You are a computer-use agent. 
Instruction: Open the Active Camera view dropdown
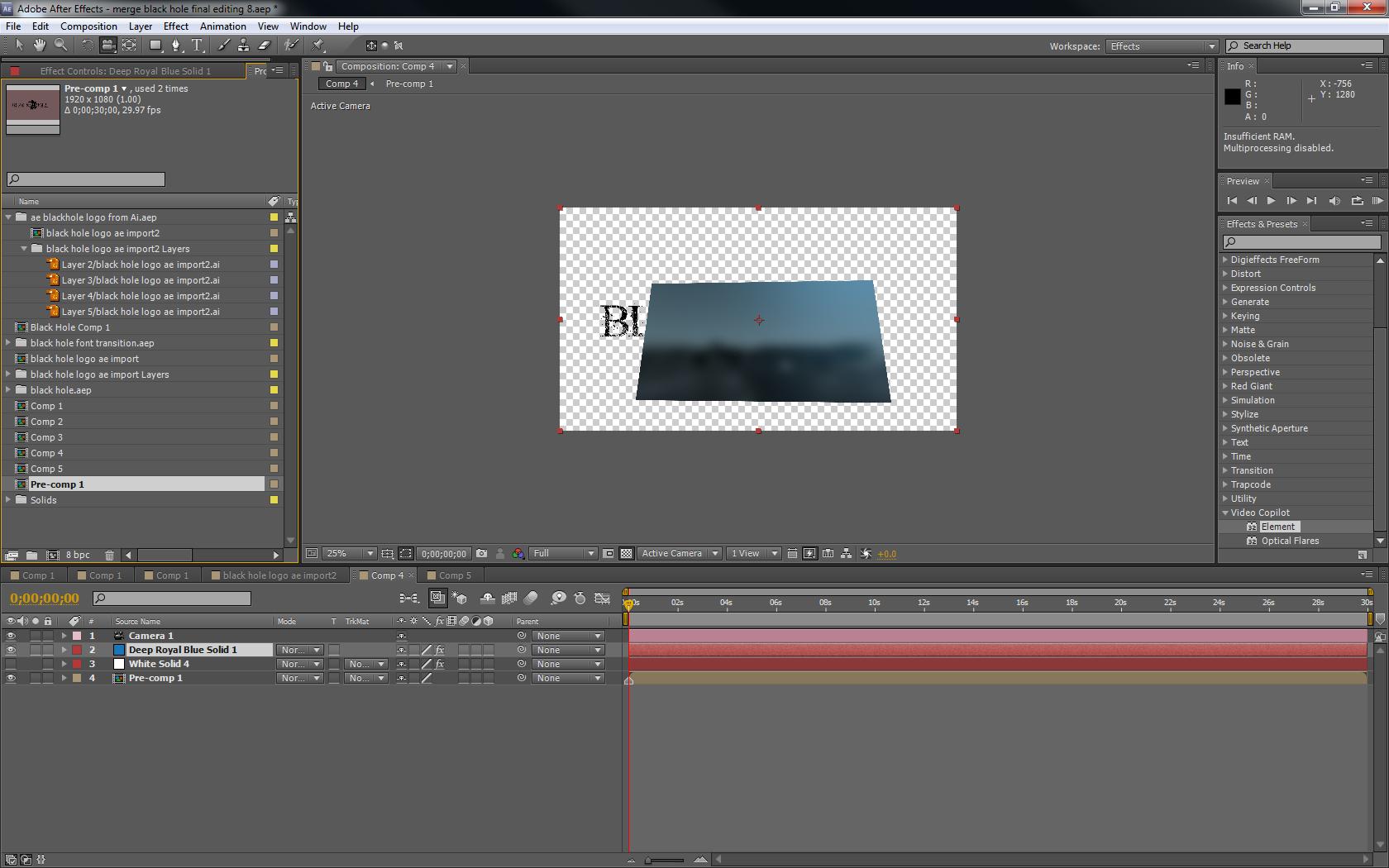[x=679, y=554]
